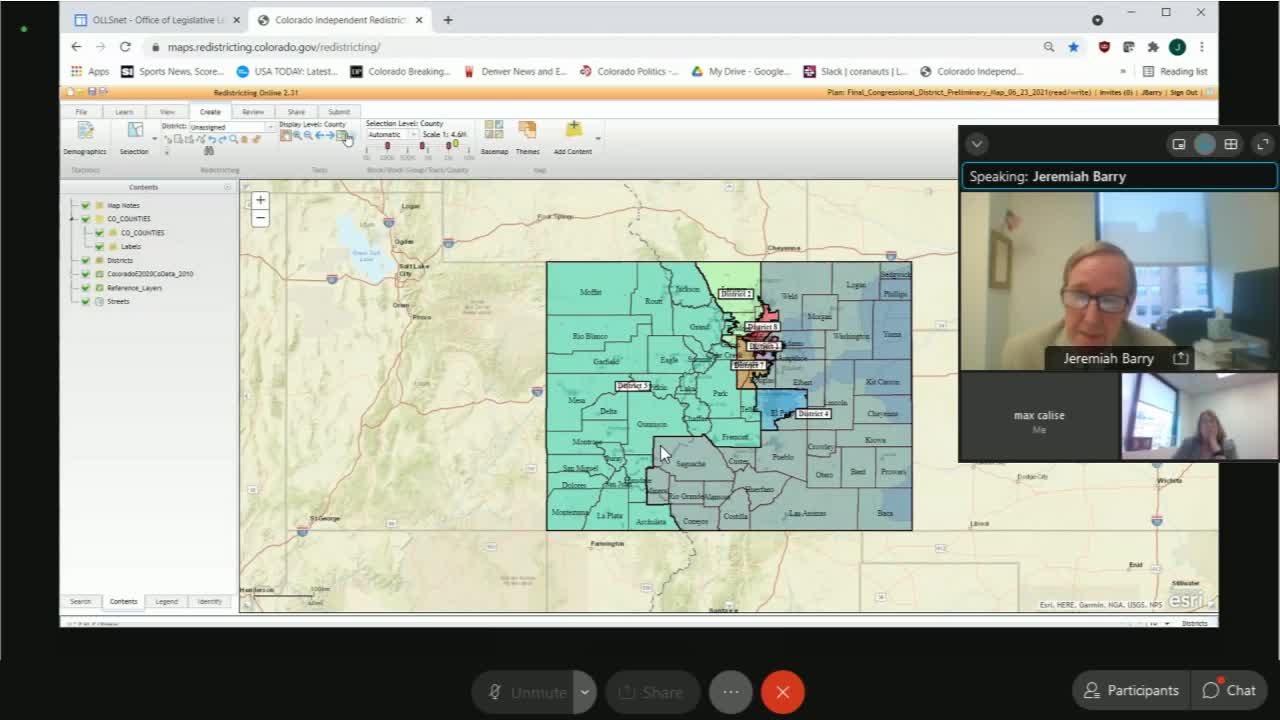Uncheck the Streets layer visibility
Screen dimensions: 1280x720
(x=85, y=301)
